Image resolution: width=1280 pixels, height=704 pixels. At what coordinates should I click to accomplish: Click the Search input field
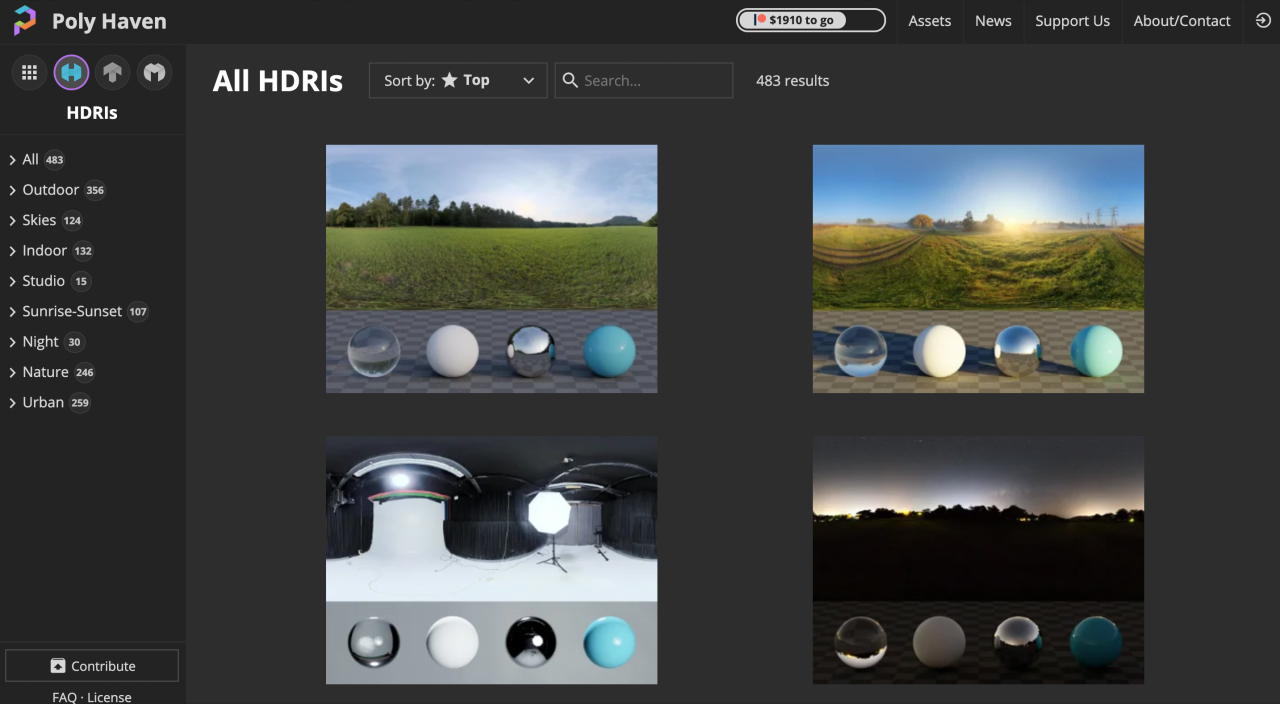644,80
